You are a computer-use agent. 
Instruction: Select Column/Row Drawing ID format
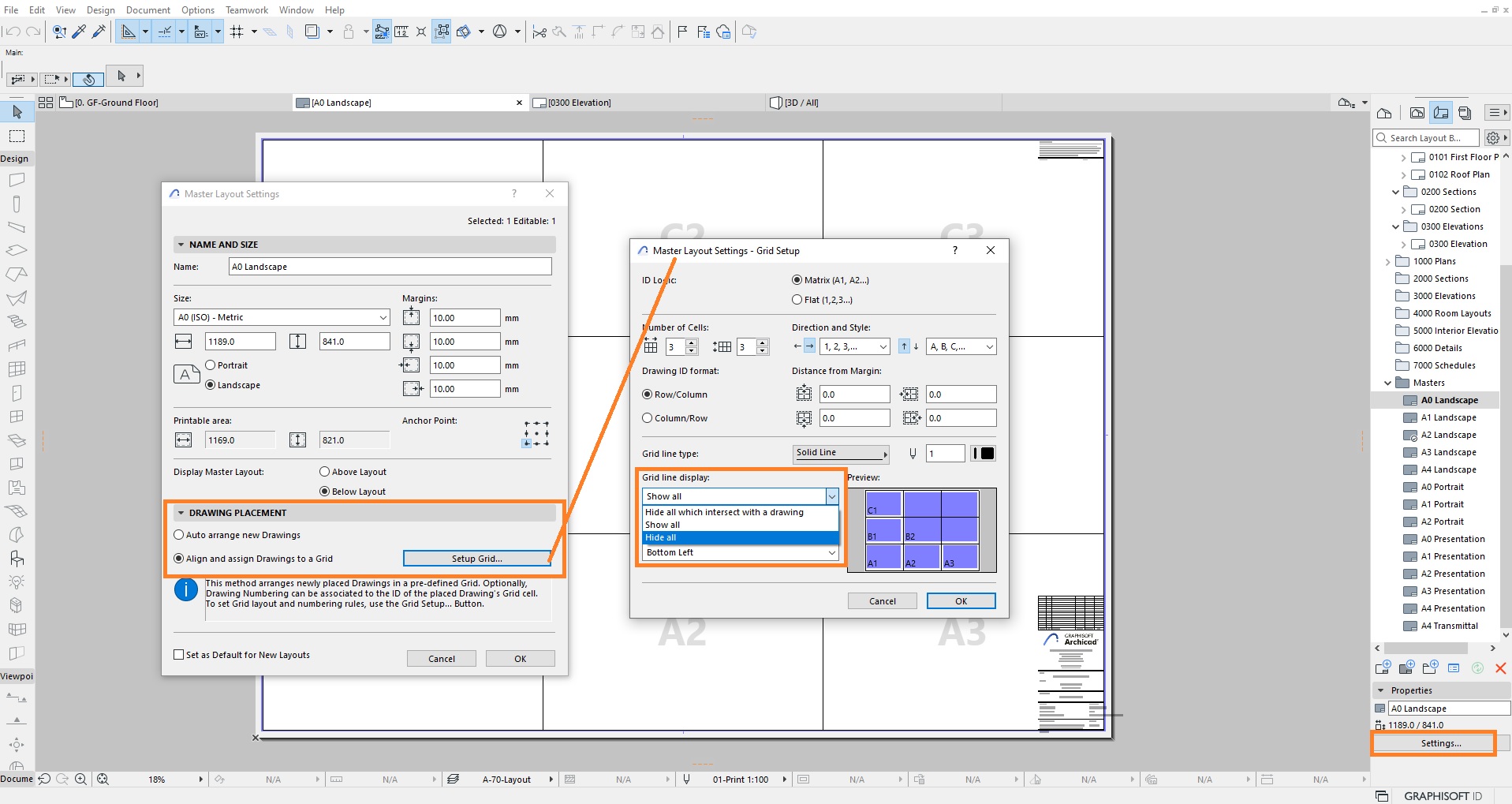pos(648,418)
